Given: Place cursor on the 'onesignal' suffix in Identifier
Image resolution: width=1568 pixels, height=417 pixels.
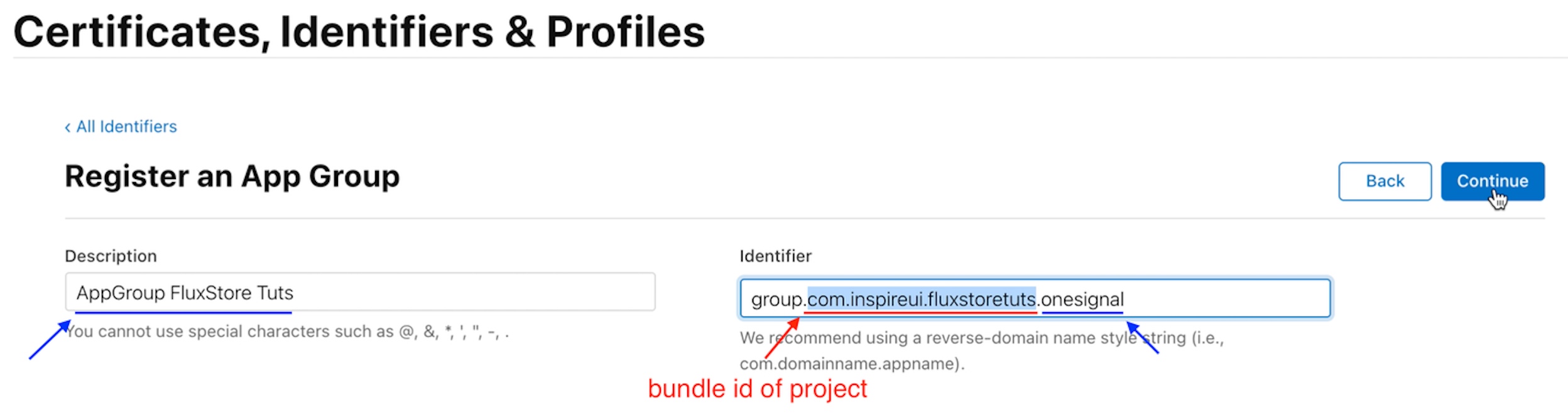Looking at the screenshot, I should [1082, 299].
